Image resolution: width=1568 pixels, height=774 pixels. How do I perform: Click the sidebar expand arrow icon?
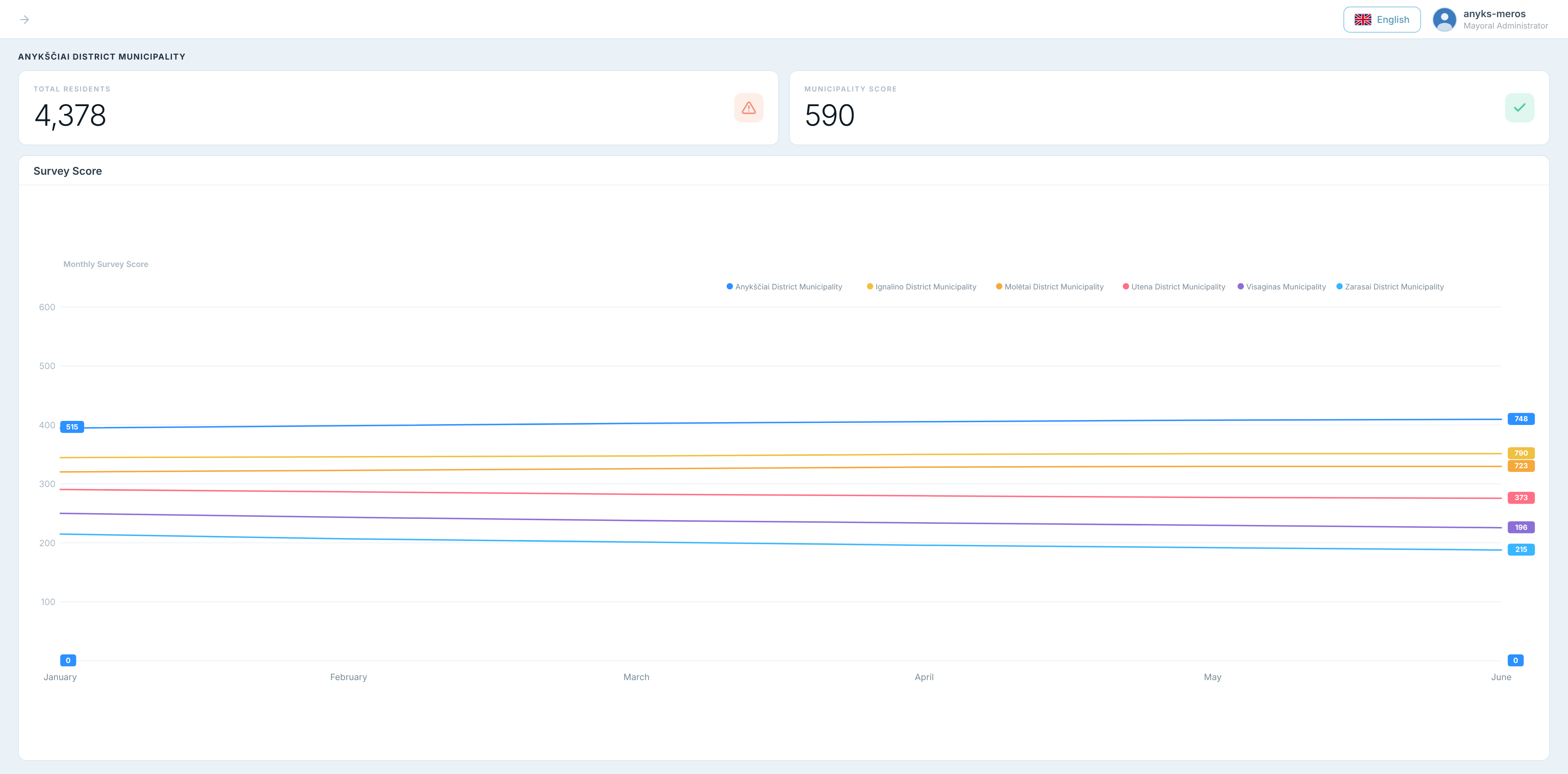click(x=24, y=20)
